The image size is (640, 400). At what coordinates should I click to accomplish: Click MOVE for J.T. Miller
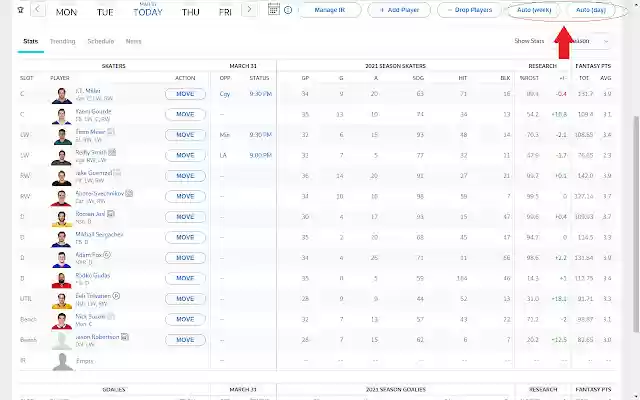[185, 94]
